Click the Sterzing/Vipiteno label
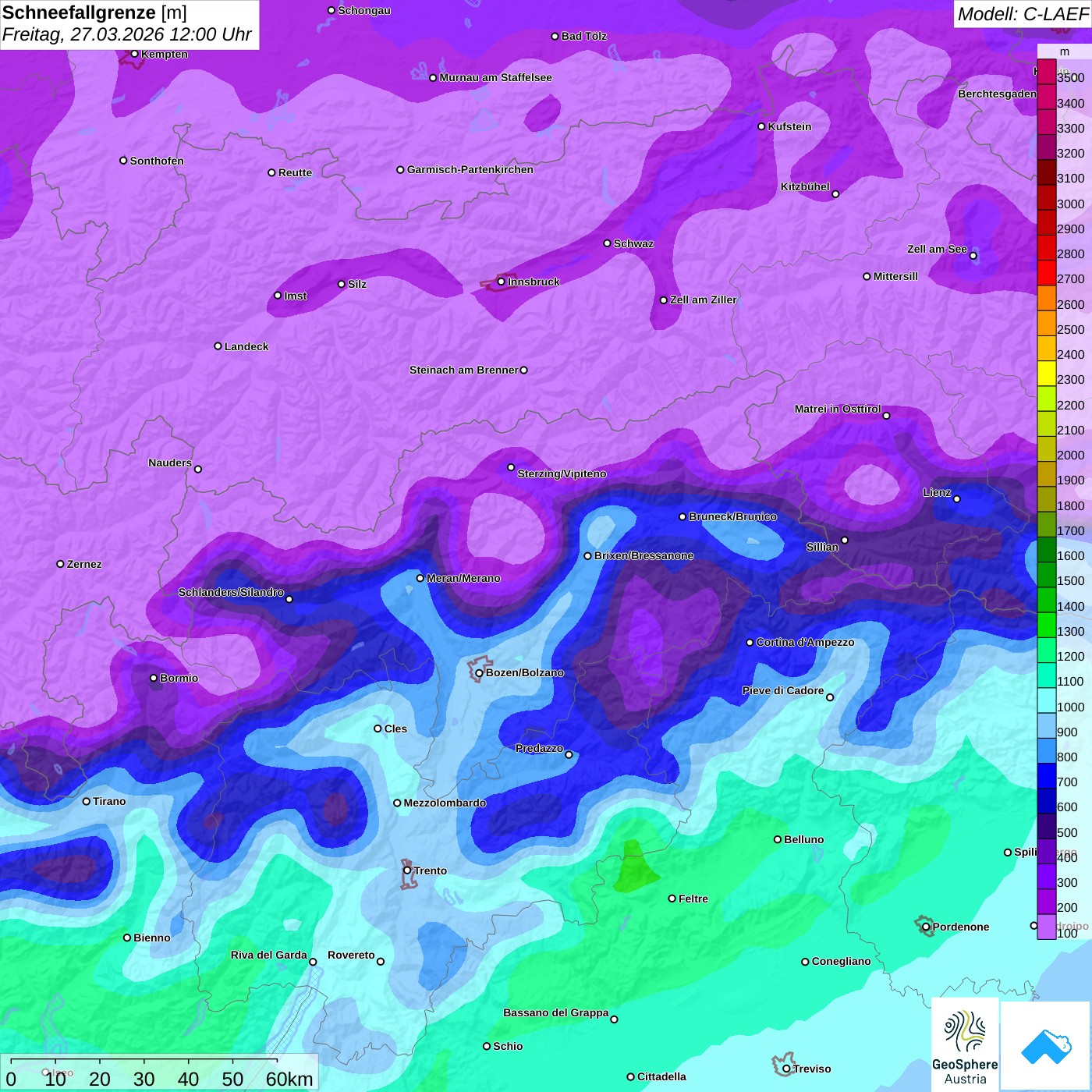Viewport: 1092px width, 1092px height. (562, 473)
